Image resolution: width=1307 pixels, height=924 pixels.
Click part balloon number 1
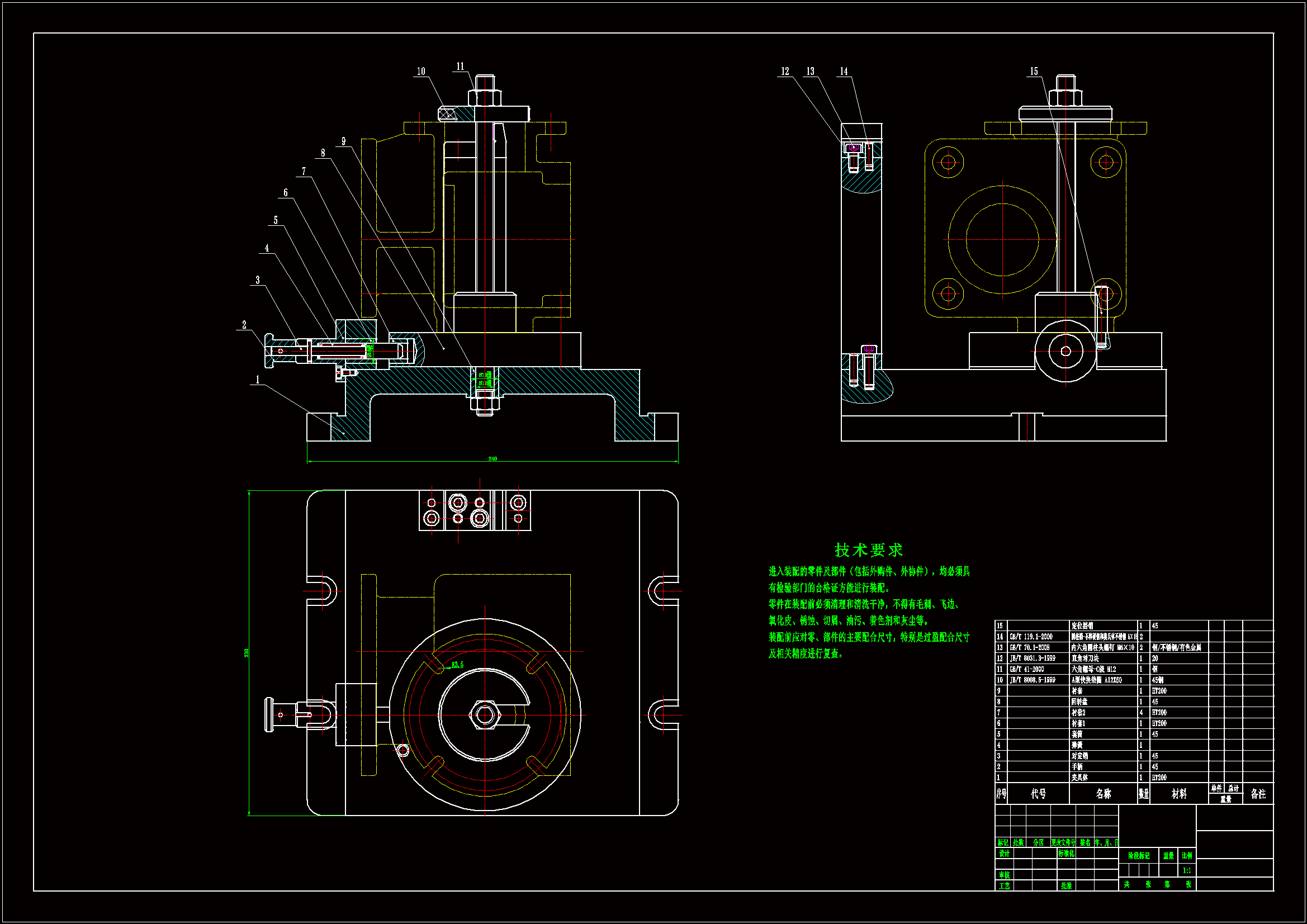point(257,380)
